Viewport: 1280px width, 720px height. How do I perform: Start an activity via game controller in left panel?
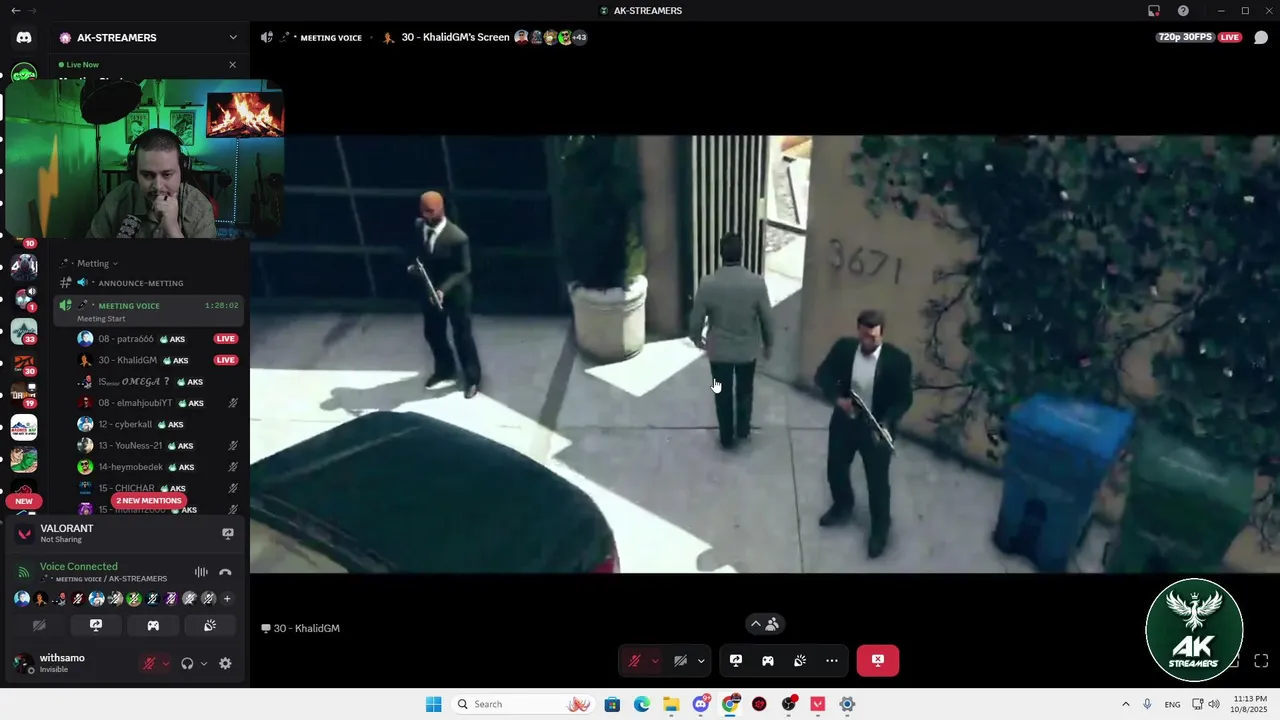pyautogui.click(x=153, y=625)
